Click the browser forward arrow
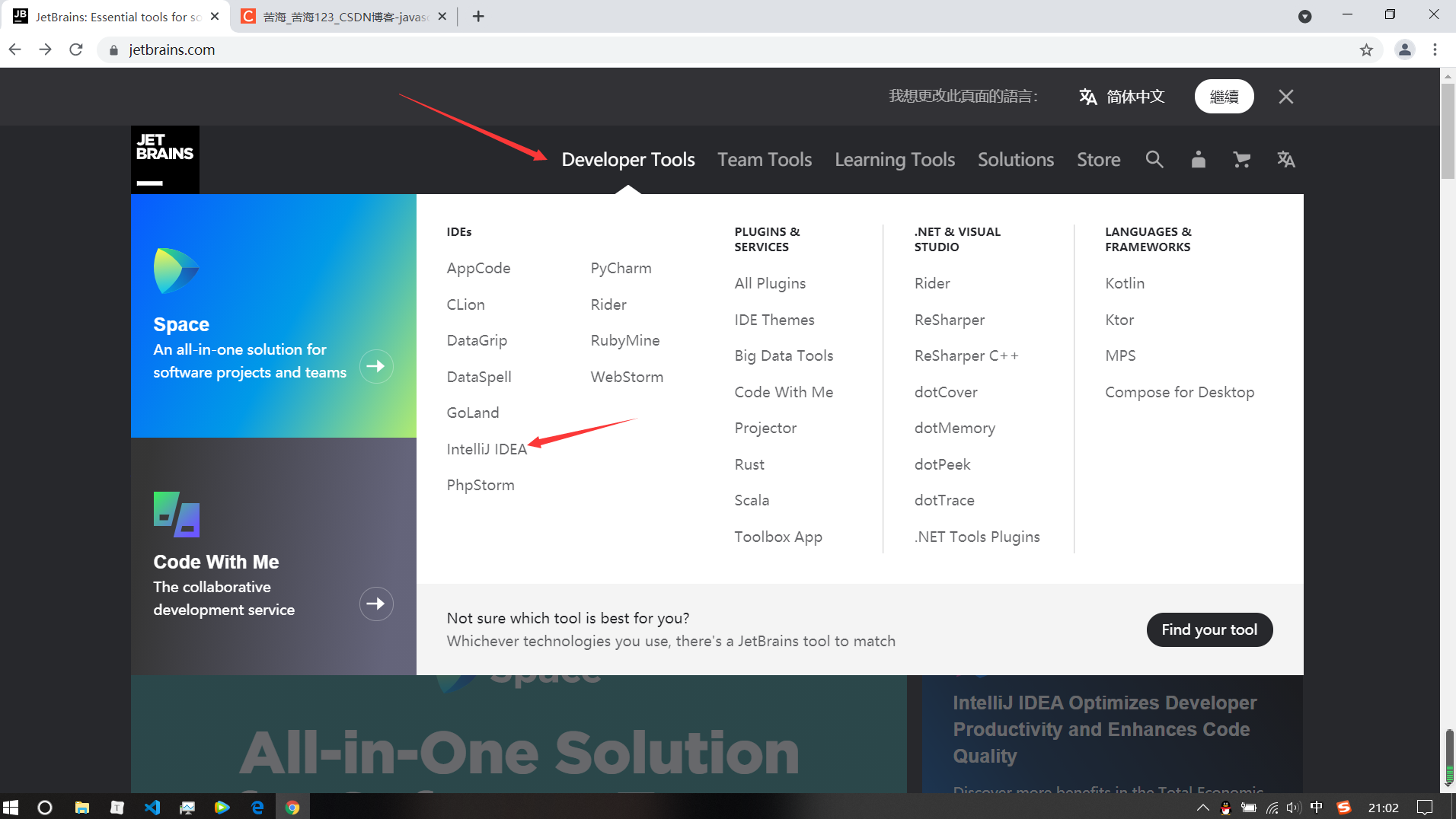Image resolution: width=1456 pixels, height=819 pixels. point(46,49)
